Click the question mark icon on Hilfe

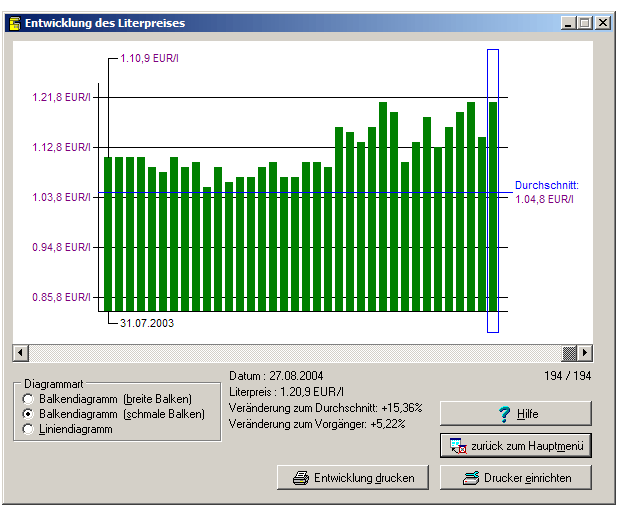[504, 414]
